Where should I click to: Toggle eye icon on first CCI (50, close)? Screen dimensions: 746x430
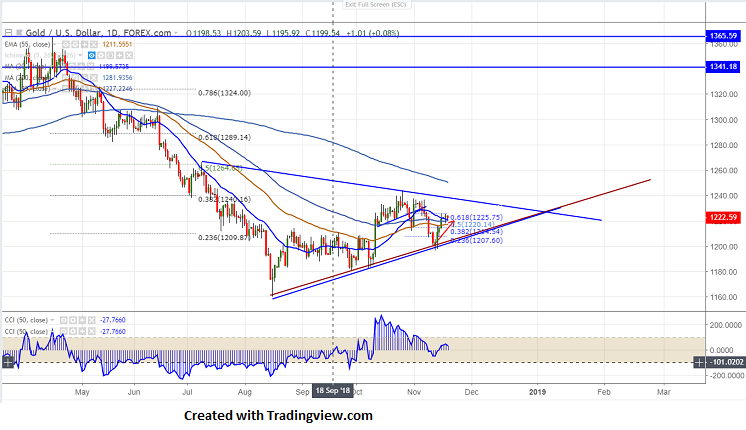[x=63, y=320]
